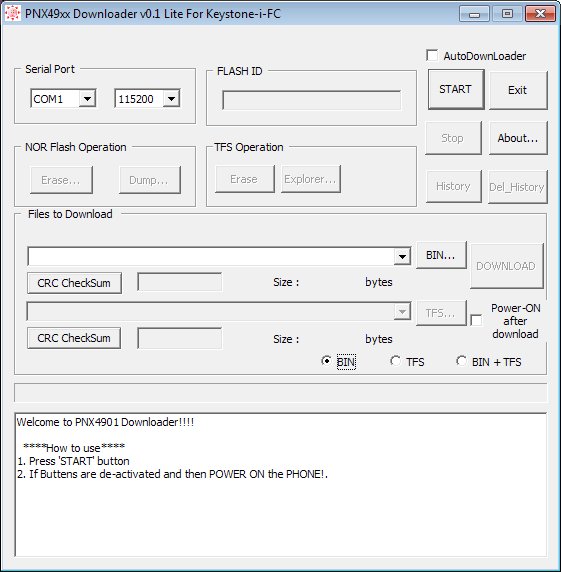Screen dimensions: 561x572
Task: Click NOR Flash Erase... button
Action: [61, 180]
